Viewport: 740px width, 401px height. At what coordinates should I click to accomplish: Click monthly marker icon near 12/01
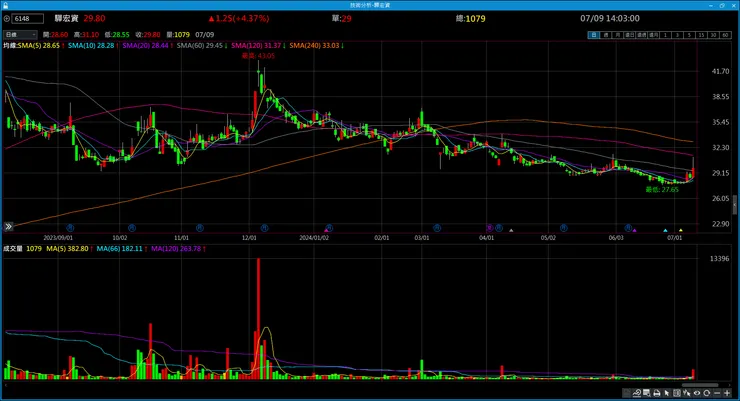pos(264,228)
